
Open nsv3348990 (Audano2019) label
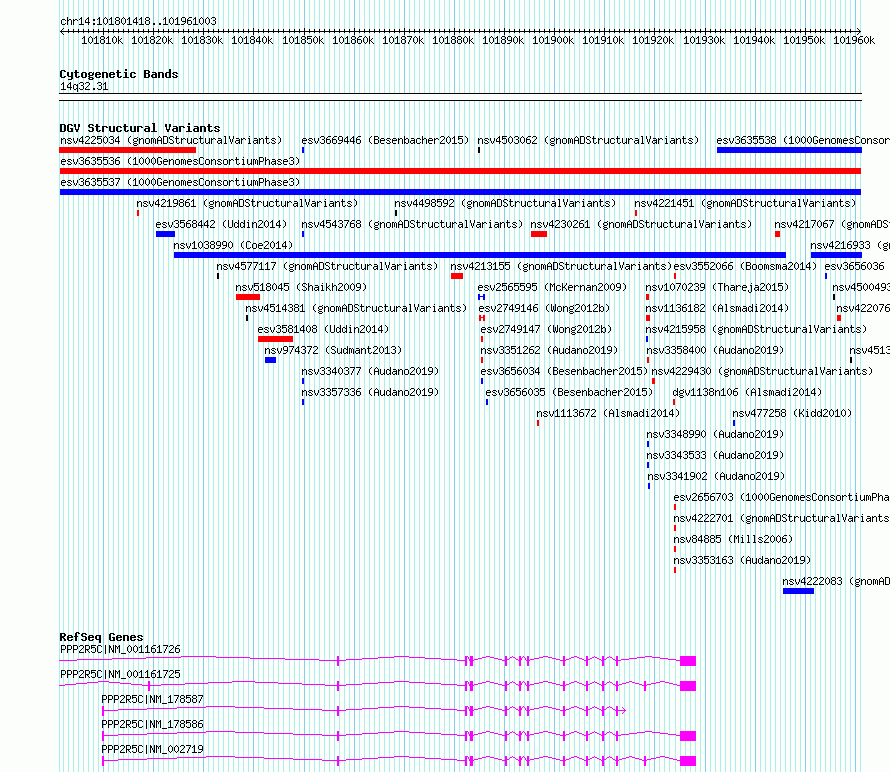pos(715,434)
